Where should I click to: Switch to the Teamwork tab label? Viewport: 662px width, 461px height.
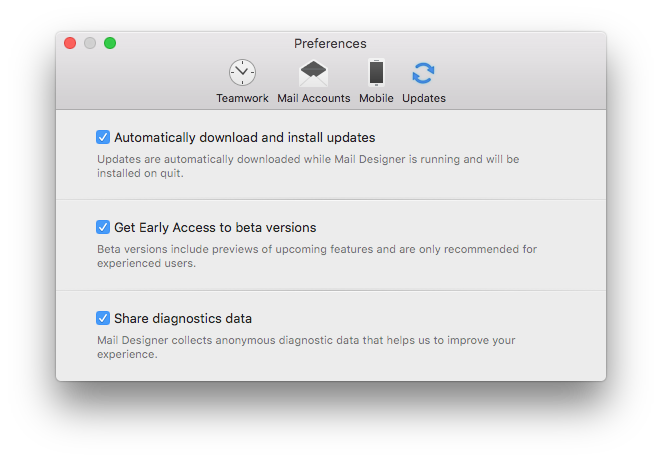click(242, 98)
